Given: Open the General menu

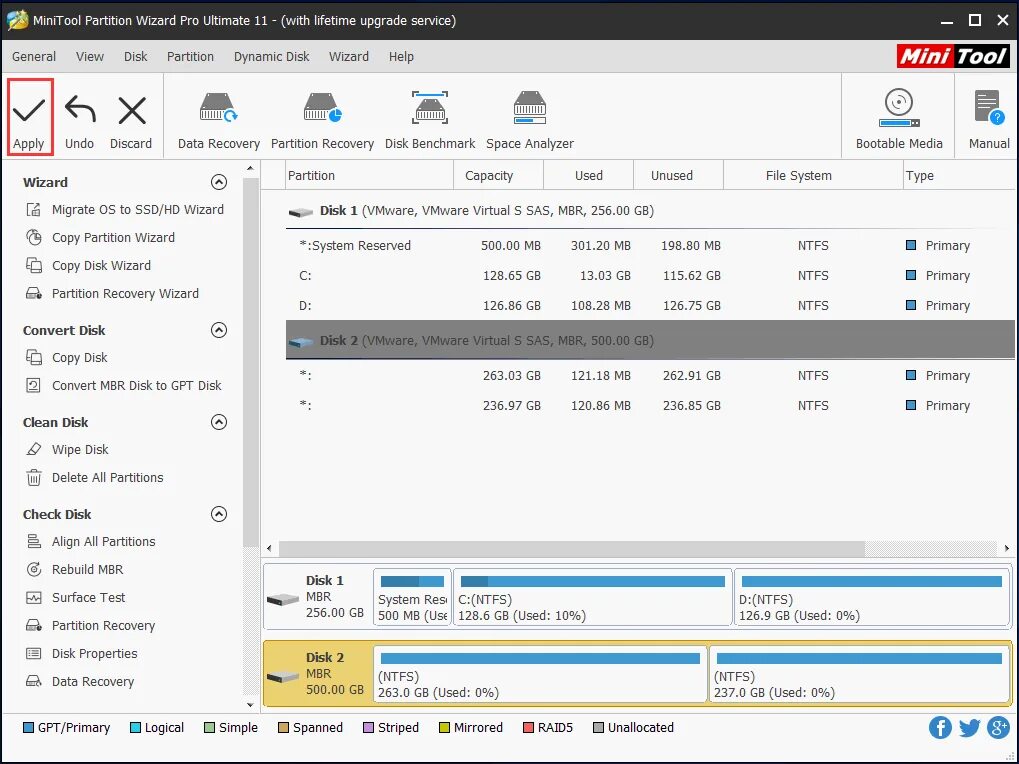Looking at the screenshot, I should (x=34, y=57).
